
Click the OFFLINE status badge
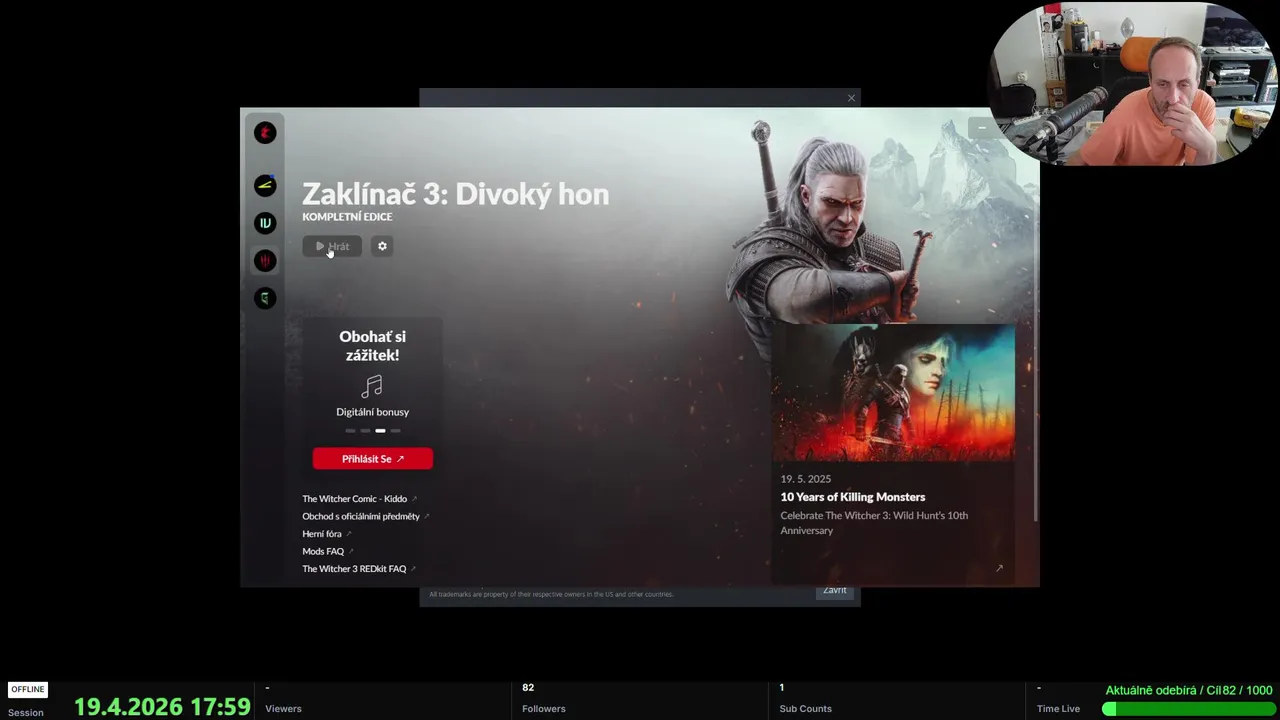point(28,689)
